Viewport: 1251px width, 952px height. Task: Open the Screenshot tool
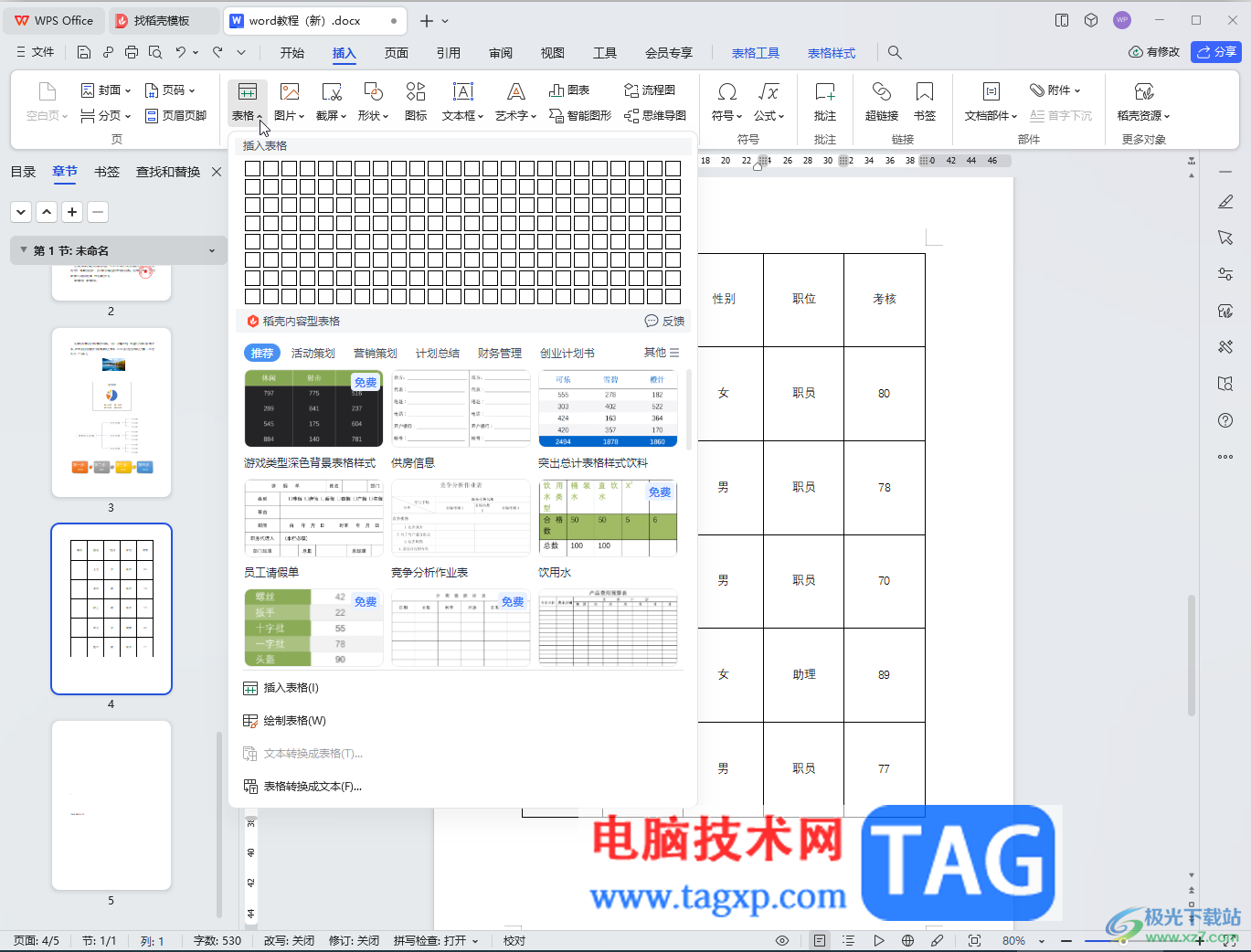(331, 101)
